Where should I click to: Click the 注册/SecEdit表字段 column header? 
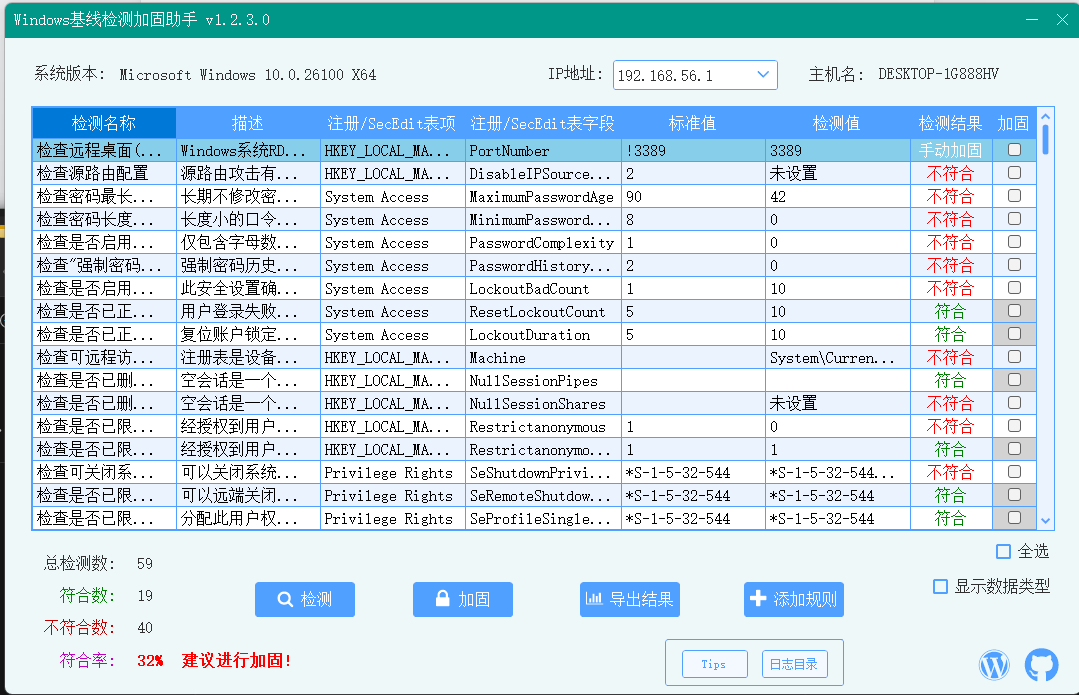coord(543,123)
